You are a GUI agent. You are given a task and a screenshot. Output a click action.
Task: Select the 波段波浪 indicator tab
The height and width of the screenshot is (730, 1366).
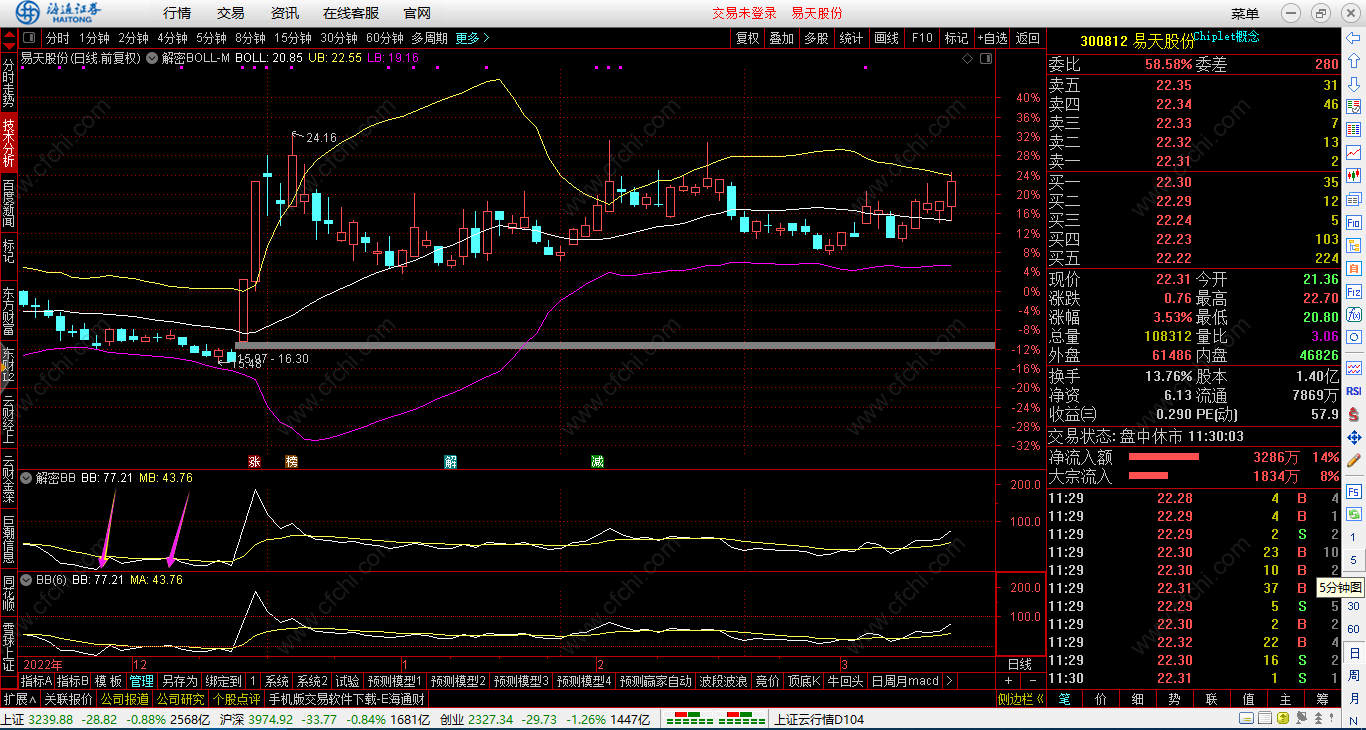(x=723, y=681)
